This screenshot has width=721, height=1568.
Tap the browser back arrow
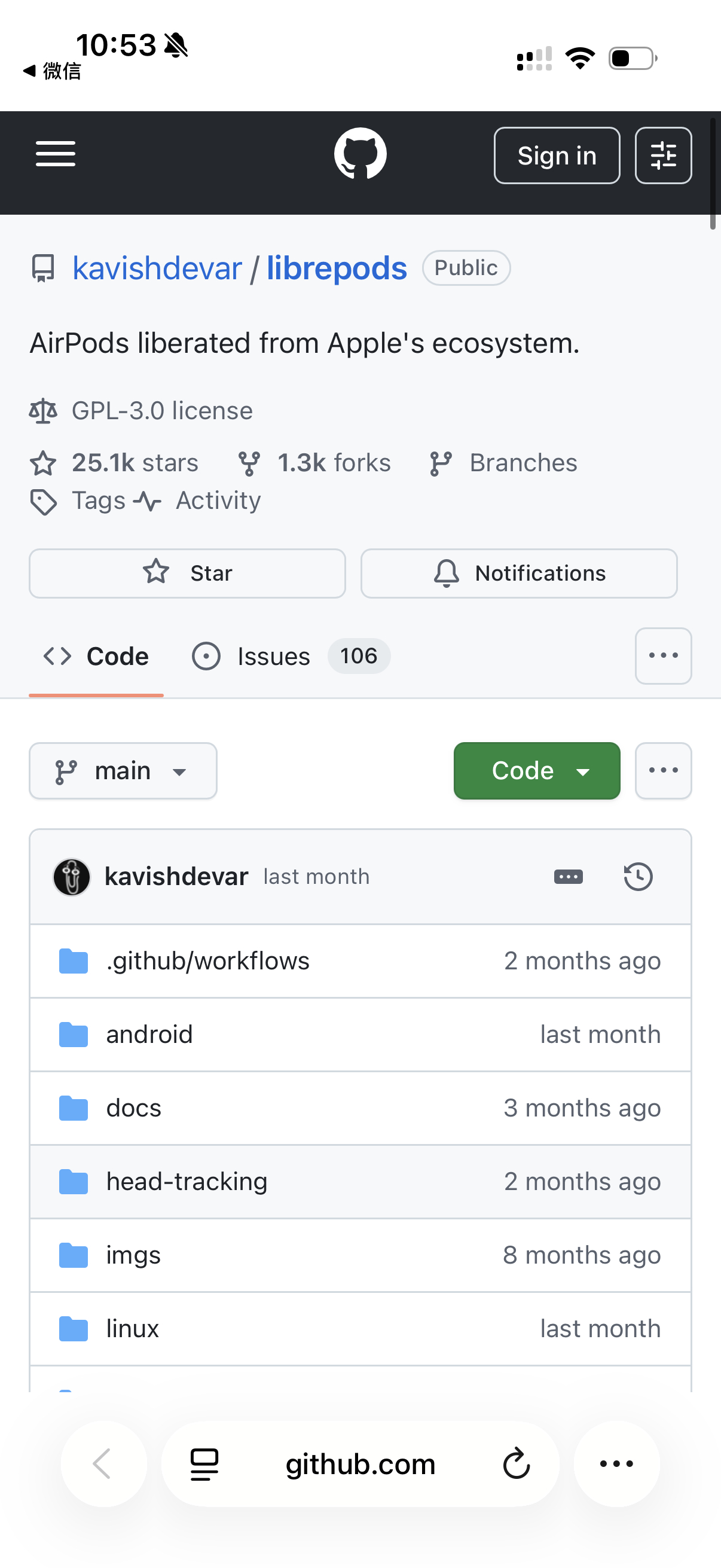click(103, 1464)
